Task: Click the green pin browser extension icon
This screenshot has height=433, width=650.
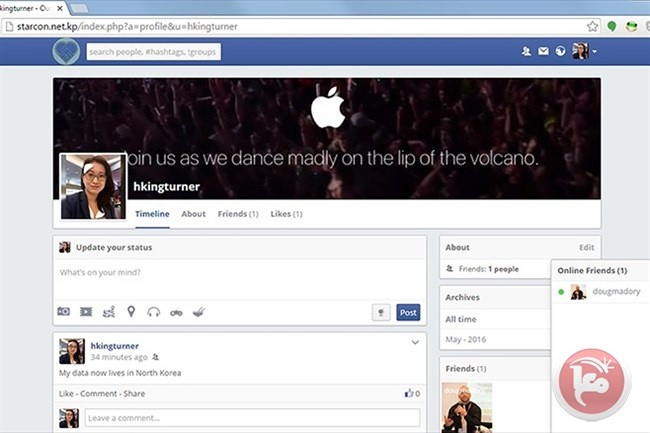Action: coord(611,27)
